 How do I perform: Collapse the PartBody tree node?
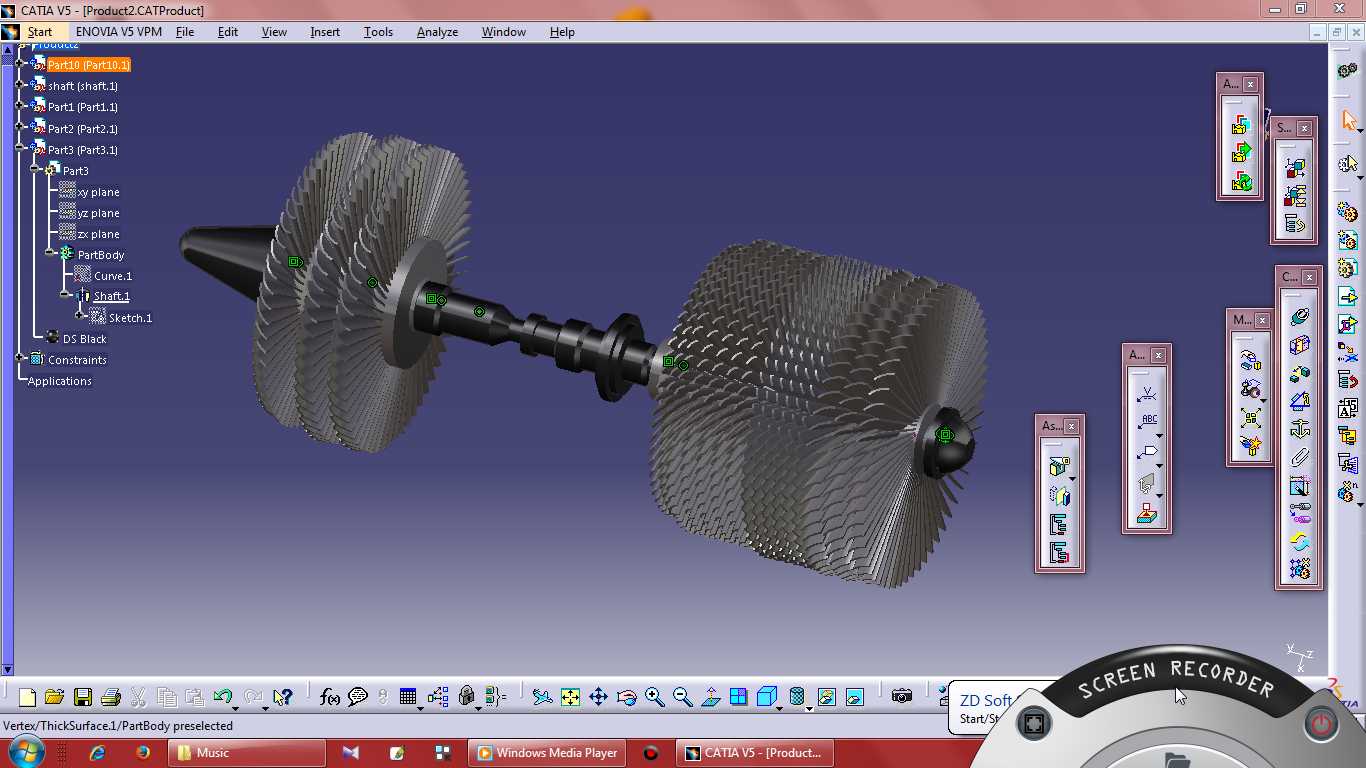point(51,254)
